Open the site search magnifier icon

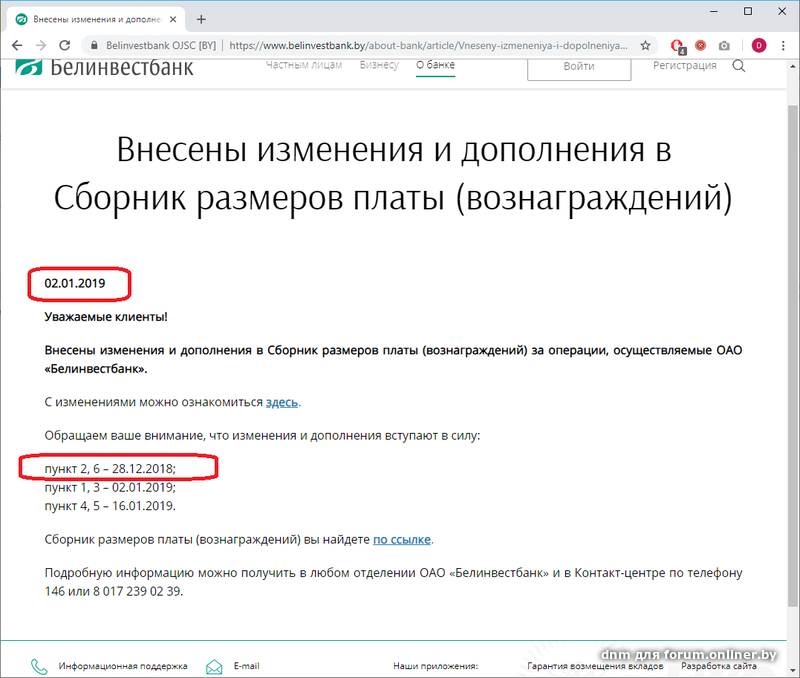pyautogui.click(x=739, y=66)
